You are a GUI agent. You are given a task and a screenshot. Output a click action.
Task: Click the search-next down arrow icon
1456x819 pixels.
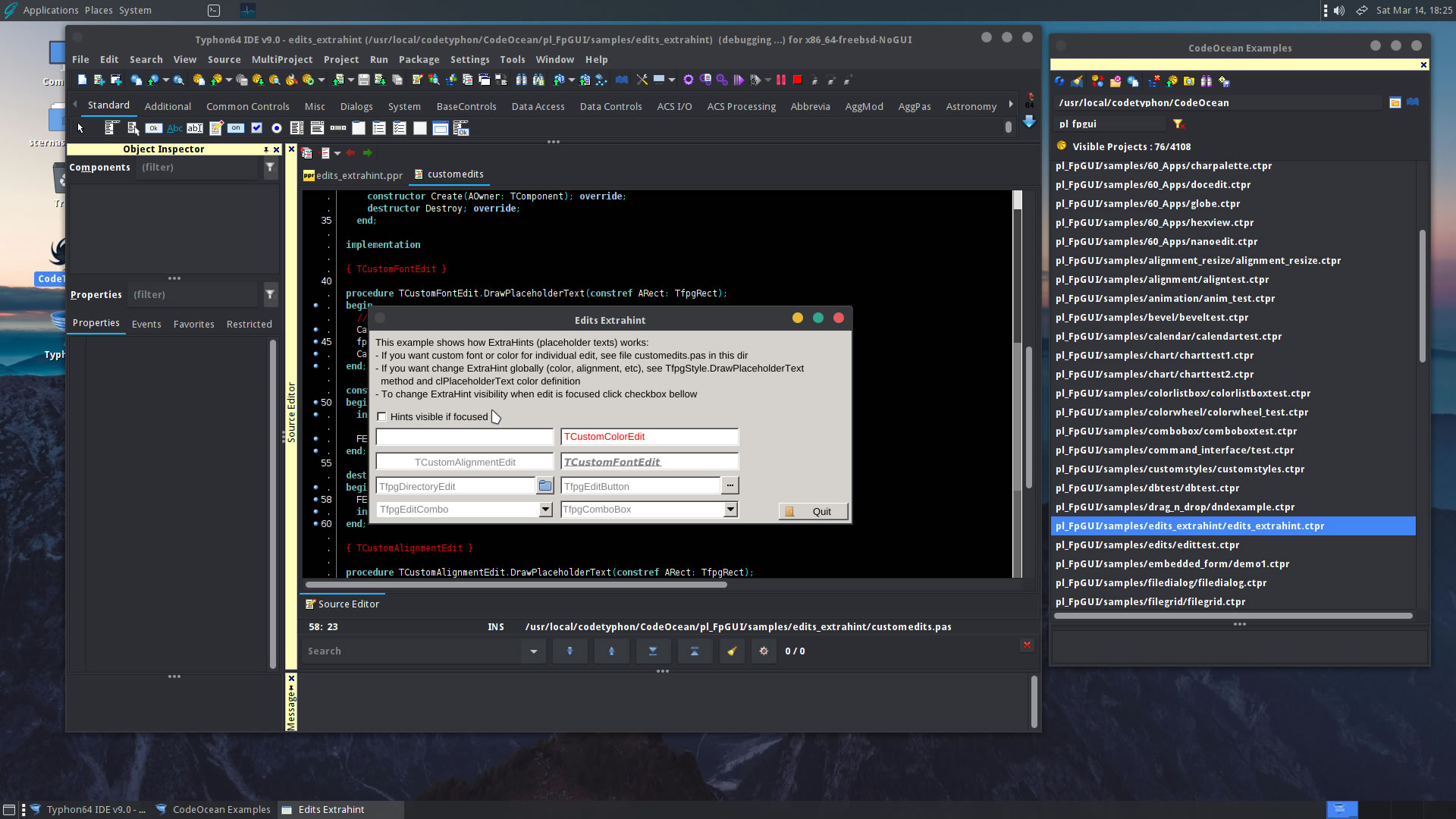570,651
